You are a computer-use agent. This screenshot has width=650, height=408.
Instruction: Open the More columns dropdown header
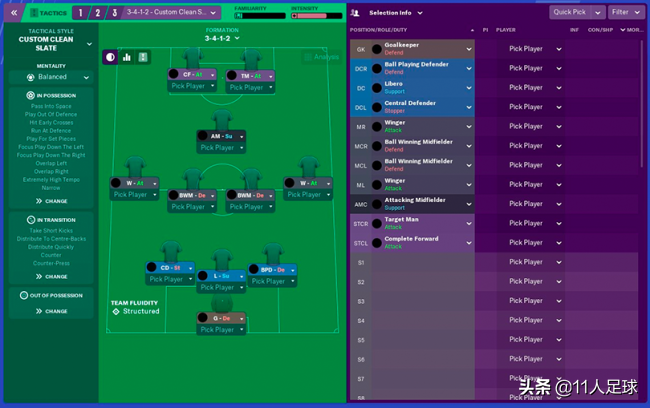[630, 30]
